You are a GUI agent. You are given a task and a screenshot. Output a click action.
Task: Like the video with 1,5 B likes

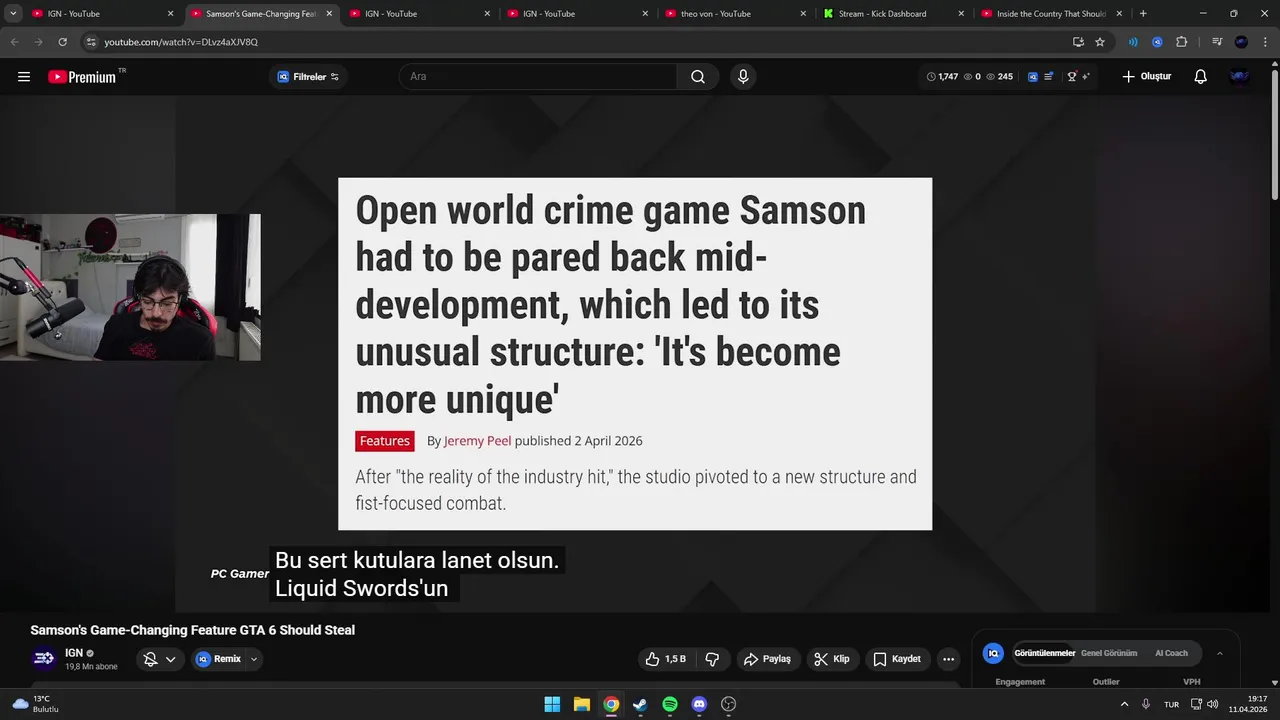click(x=666, y=659)
